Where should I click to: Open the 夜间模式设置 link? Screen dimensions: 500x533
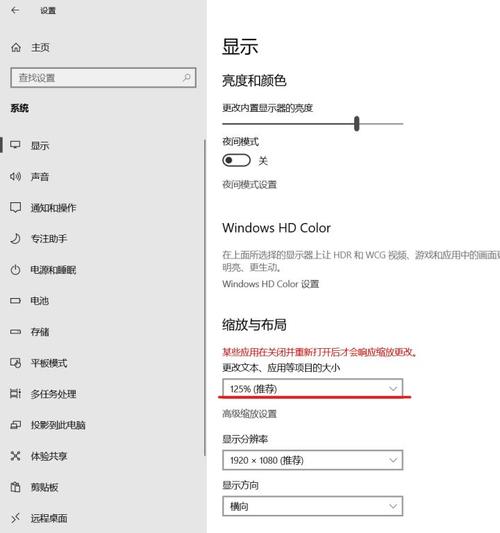249,185
